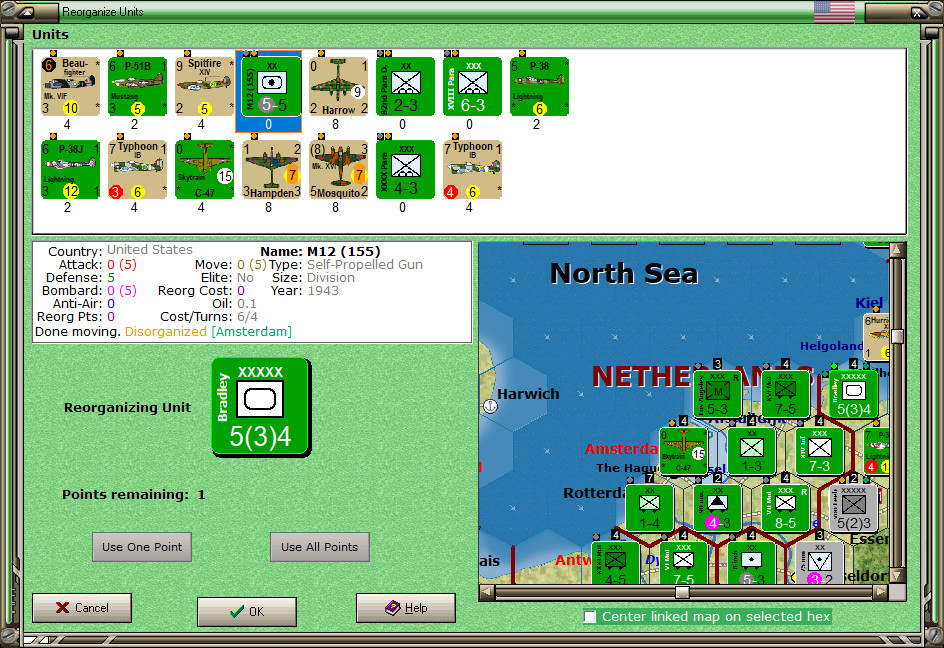This screenshot has width=944, height=648.
Task: Select the XVIII Para 6-3 unit
Action: pos(473,86)
